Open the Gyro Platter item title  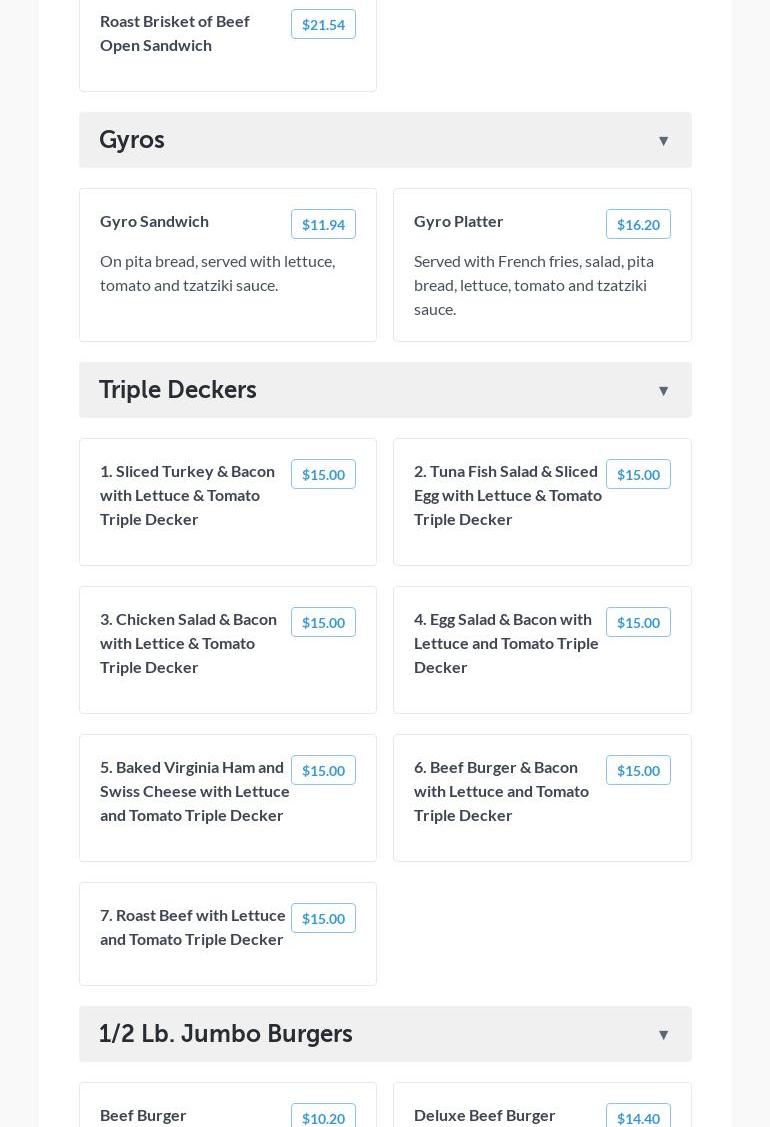coord(459,221)
